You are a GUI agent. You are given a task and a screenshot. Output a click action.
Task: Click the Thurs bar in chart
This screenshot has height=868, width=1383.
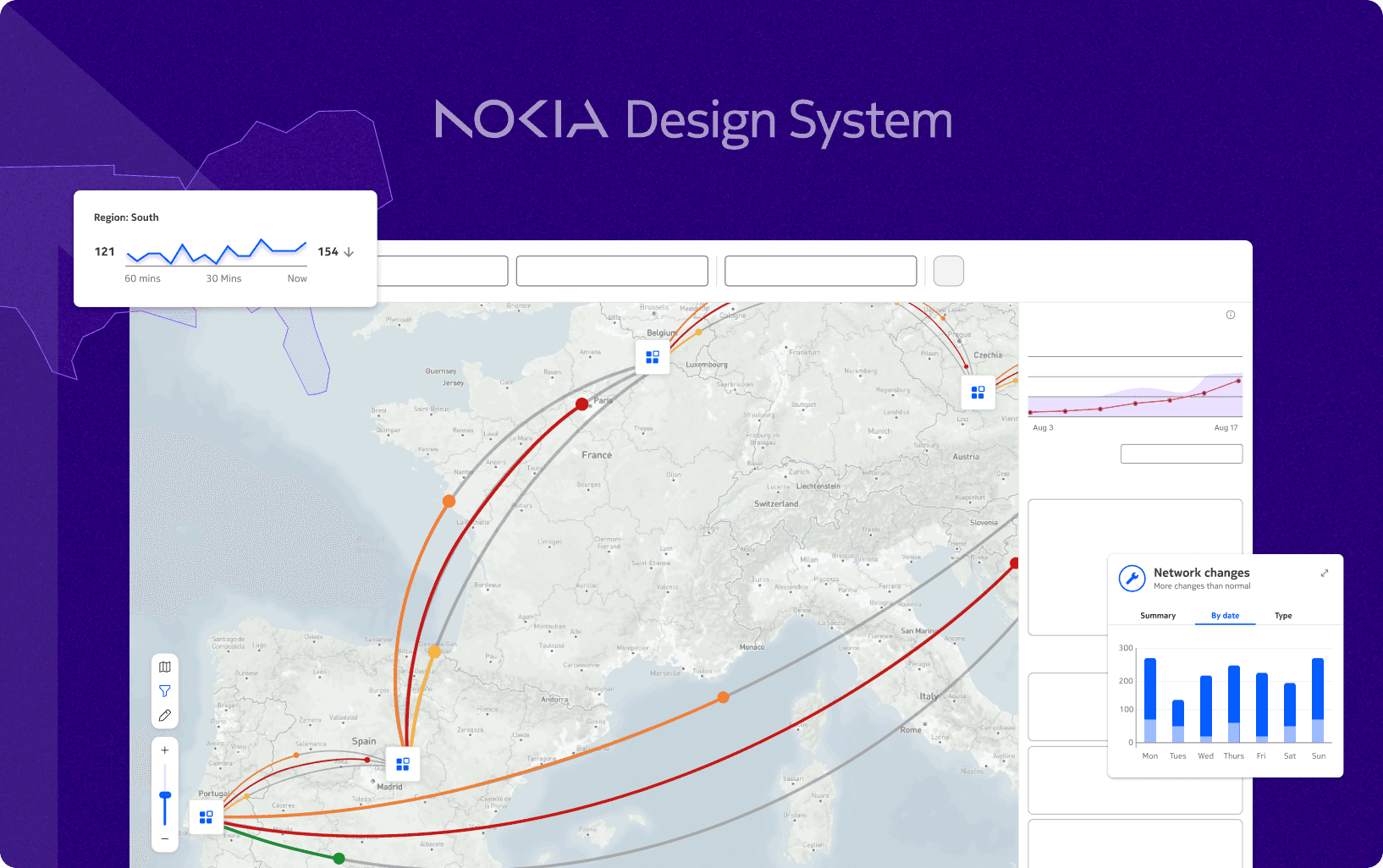point(1234,704)
